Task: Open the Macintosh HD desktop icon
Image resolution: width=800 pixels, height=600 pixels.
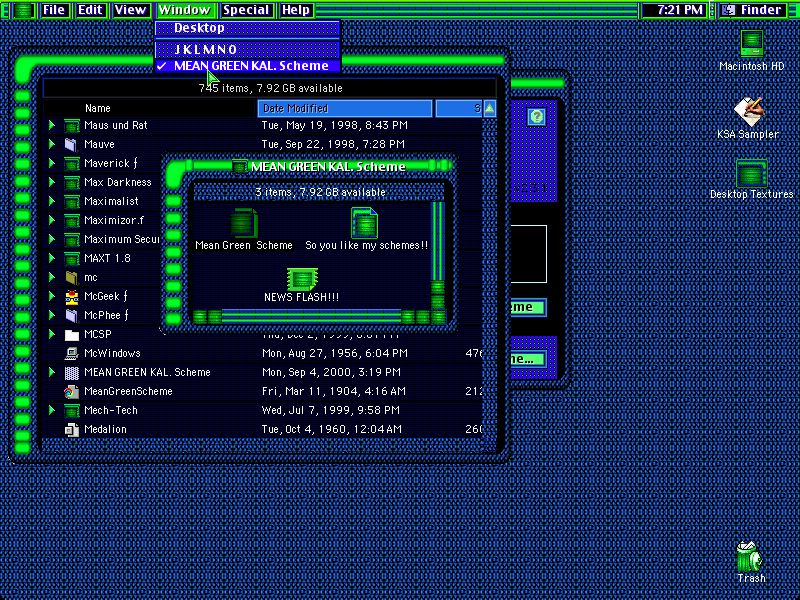Action: point(751,44)
